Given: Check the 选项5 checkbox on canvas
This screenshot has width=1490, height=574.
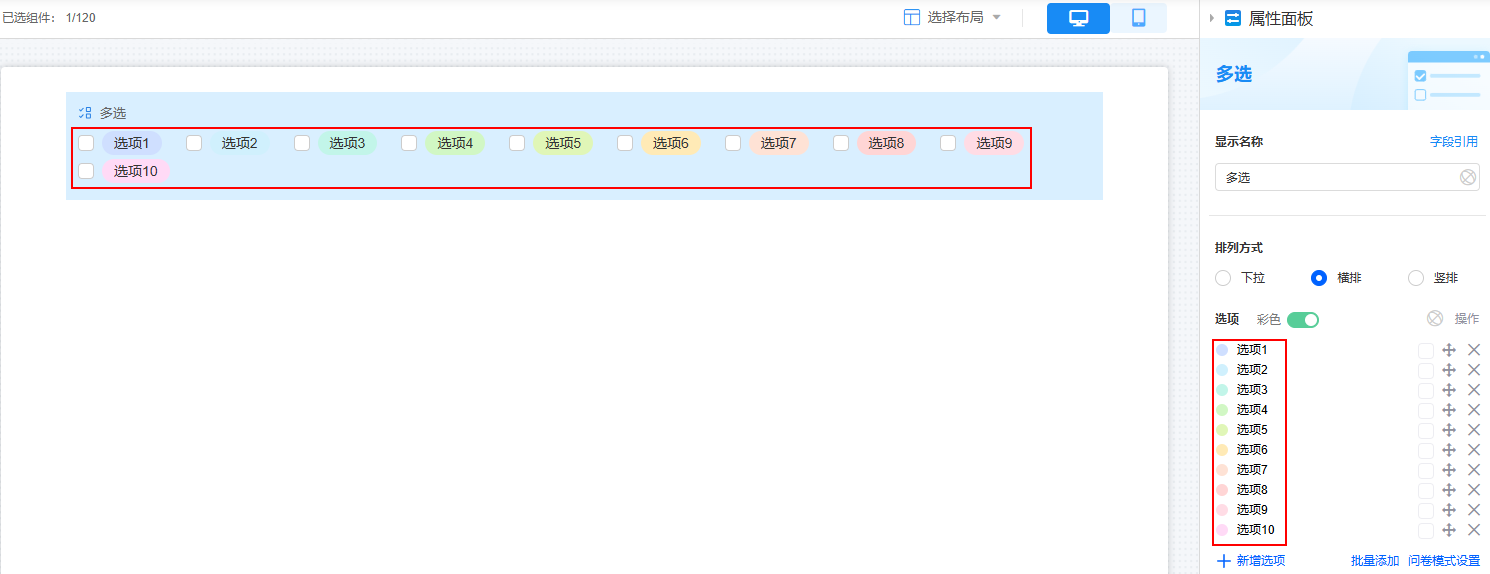Looking at the screenshot, I should pyautogui.click(x=517, y=143).
